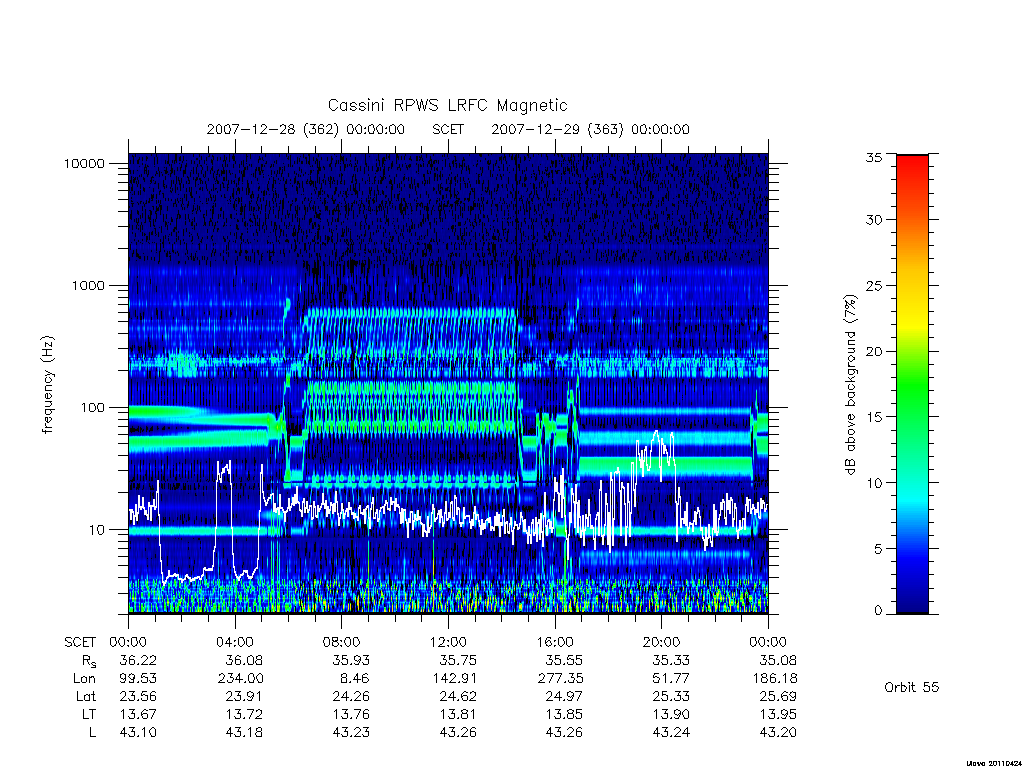1024x768 pixels.
Task: Click the 'SCET' label between the header dates
Action: pos(448,129)
